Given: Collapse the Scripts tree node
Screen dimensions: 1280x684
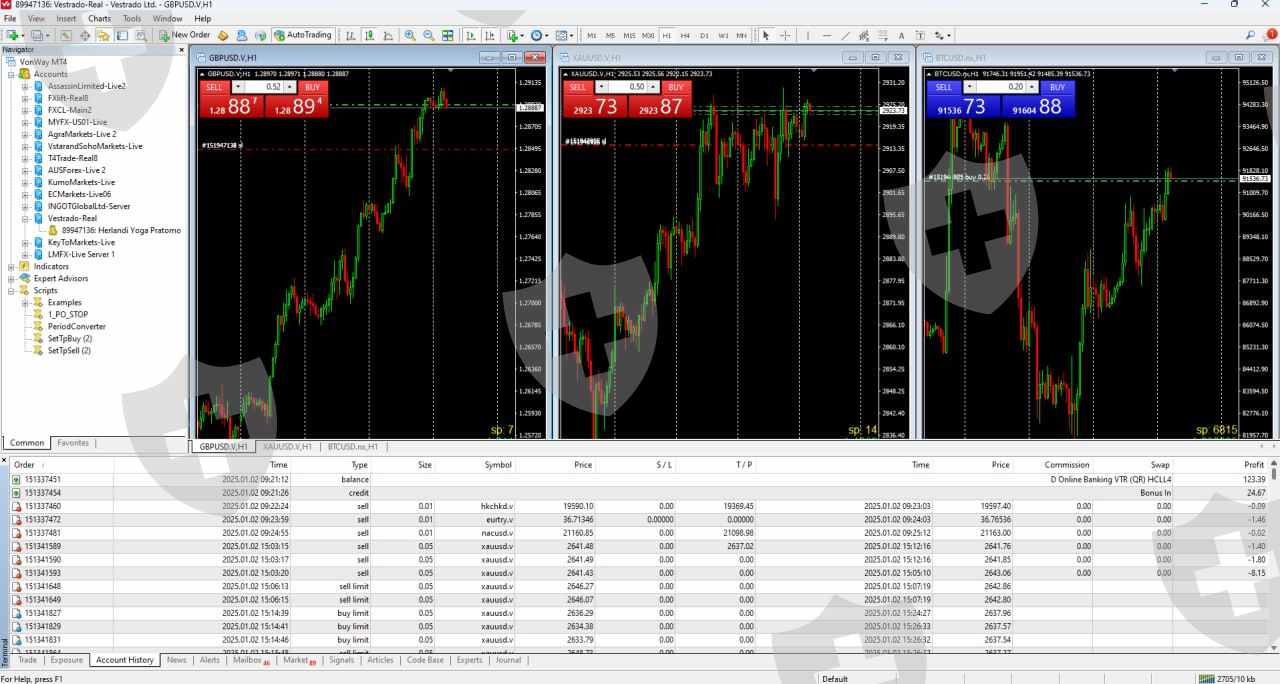Looking at the screenshot, I should coord(11,290).
